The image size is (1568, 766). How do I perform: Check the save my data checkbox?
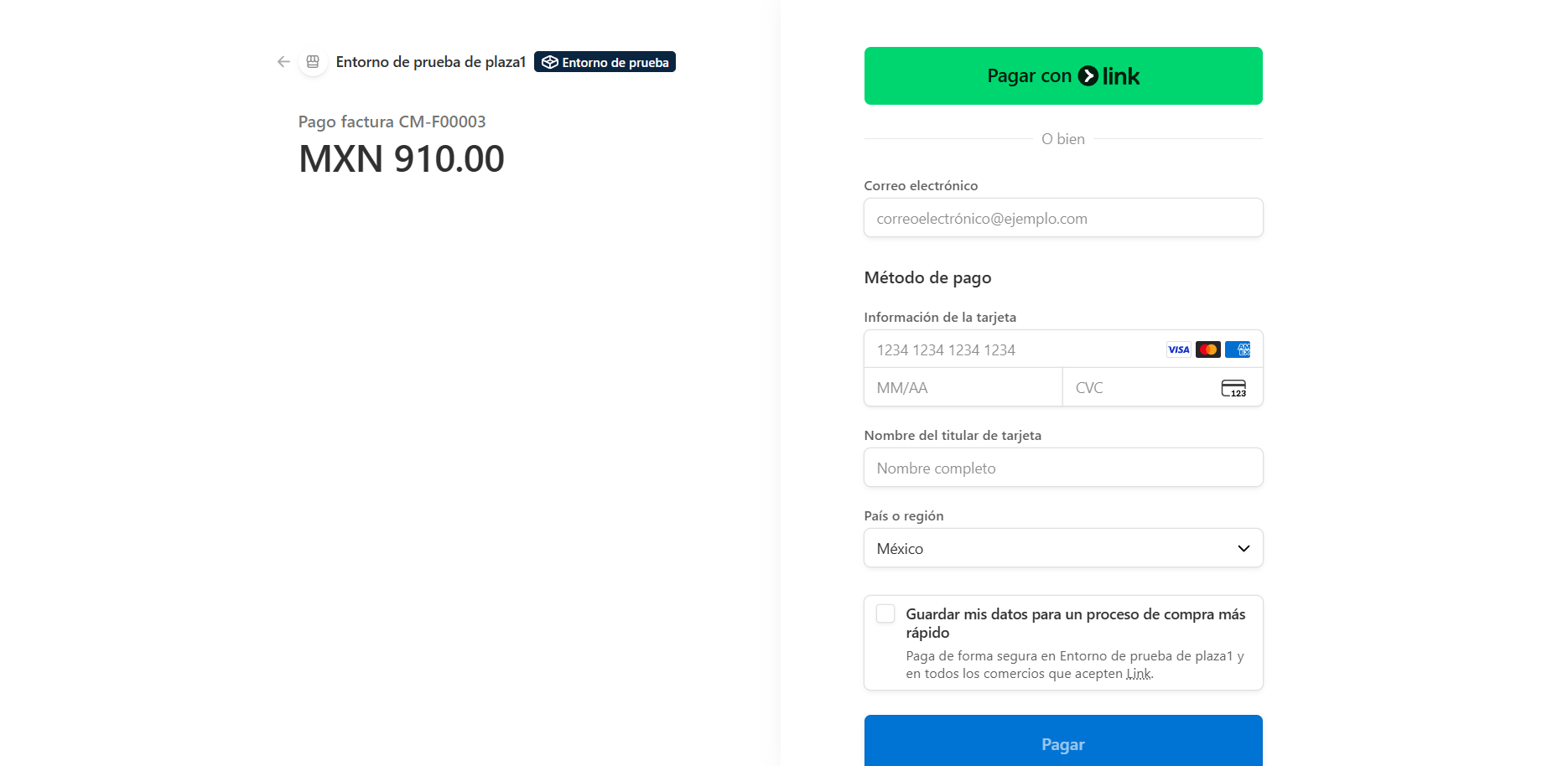point(885,613)
